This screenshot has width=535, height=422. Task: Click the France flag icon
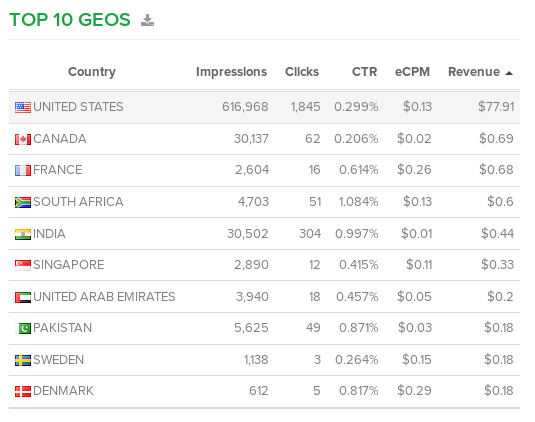pos(23,170)
